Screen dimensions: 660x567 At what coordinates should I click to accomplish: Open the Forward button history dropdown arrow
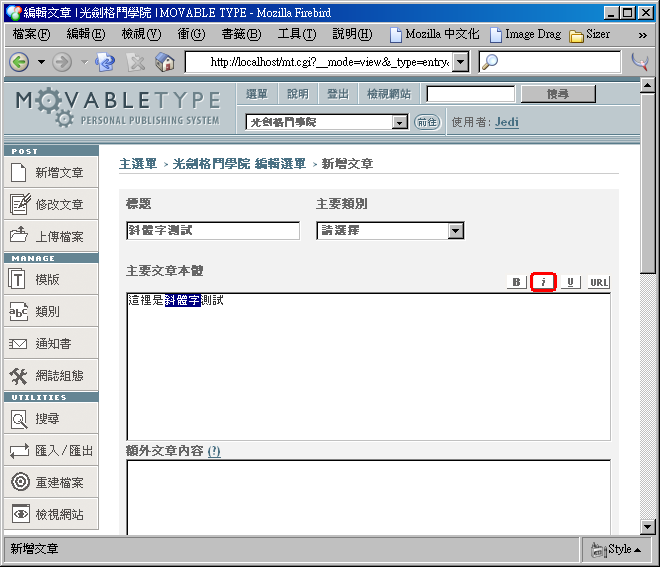pos(84,62)
